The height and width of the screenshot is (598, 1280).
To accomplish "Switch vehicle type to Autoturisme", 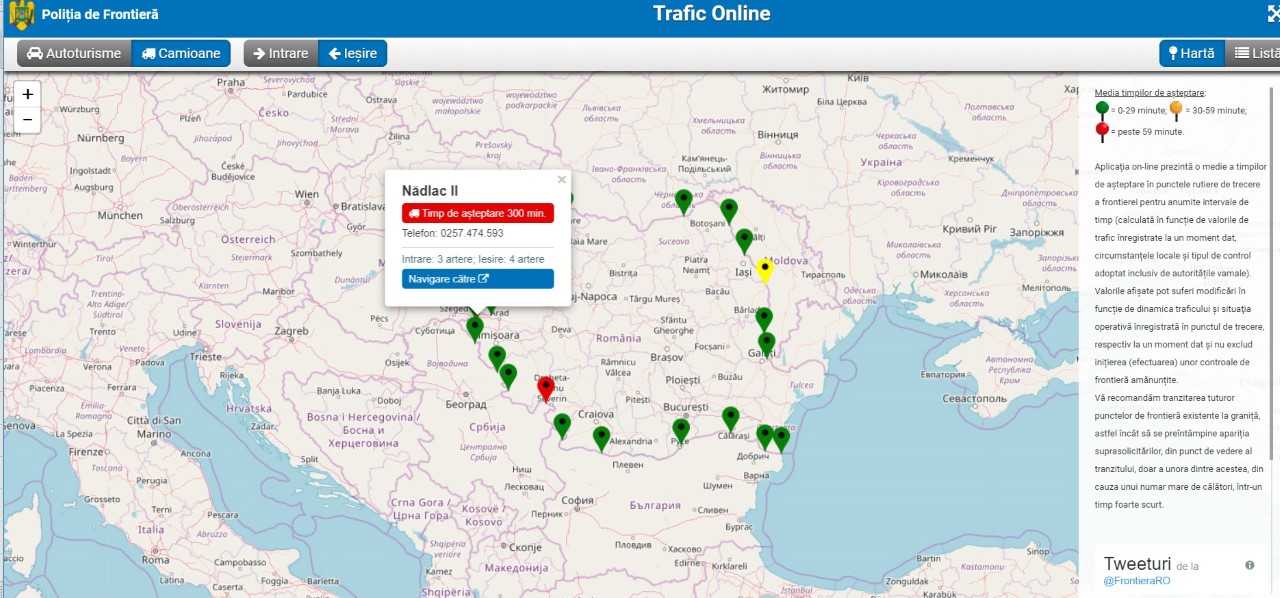I will (74, 53).
